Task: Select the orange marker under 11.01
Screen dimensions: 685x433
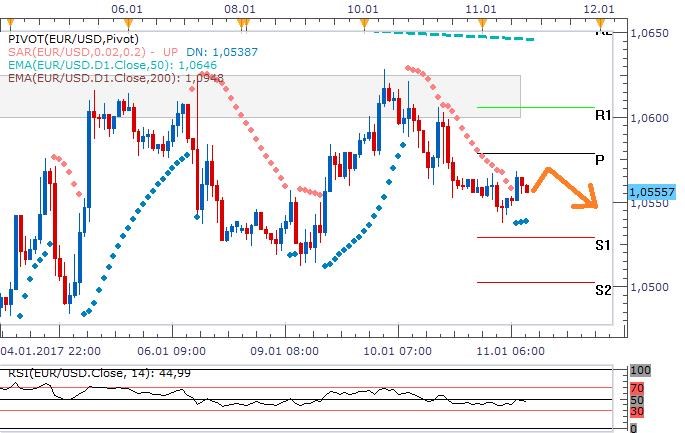Action: 481,21
